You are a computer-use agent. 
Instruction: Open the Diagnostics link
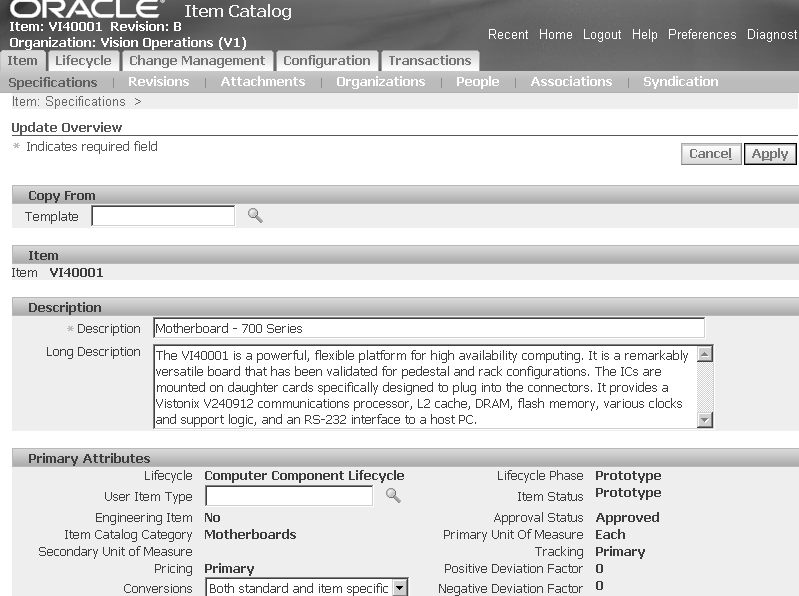tap(773, 35)
